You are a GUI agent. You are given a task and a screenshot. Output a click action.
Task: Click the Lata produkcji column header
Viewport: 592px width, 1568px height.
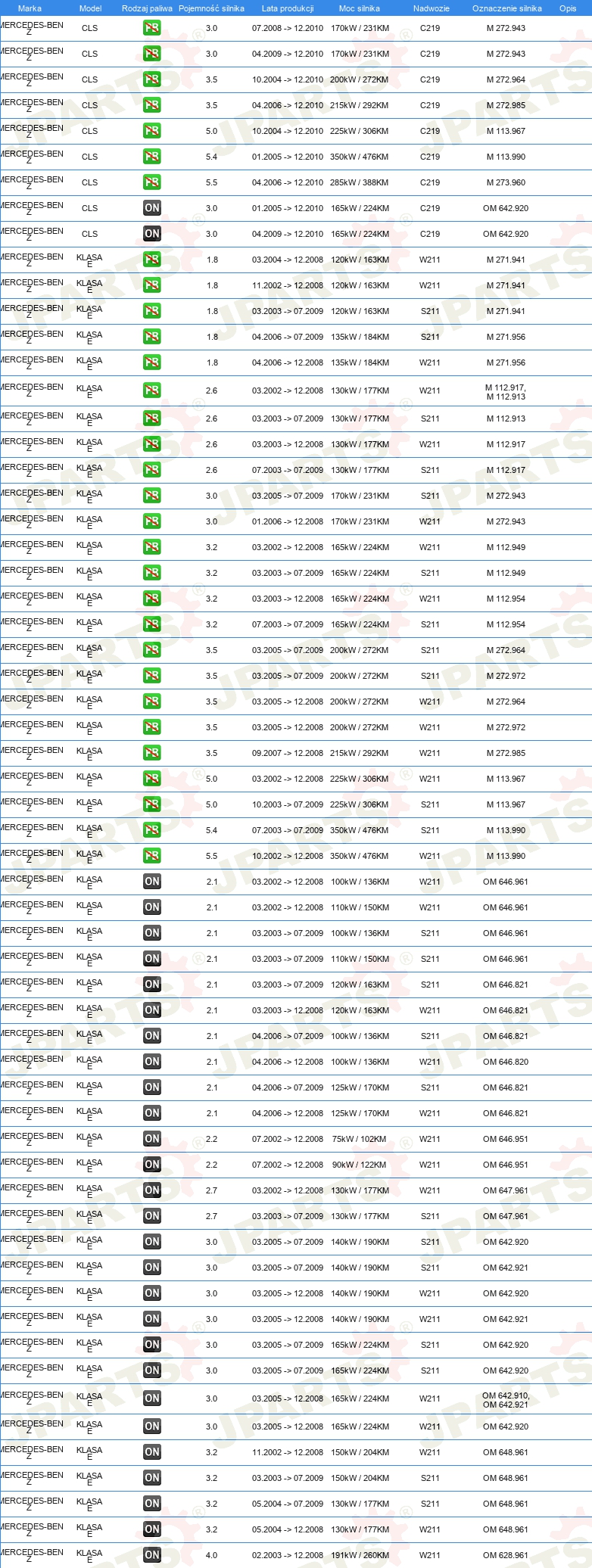pyautogui.click(x=288, y=8)
